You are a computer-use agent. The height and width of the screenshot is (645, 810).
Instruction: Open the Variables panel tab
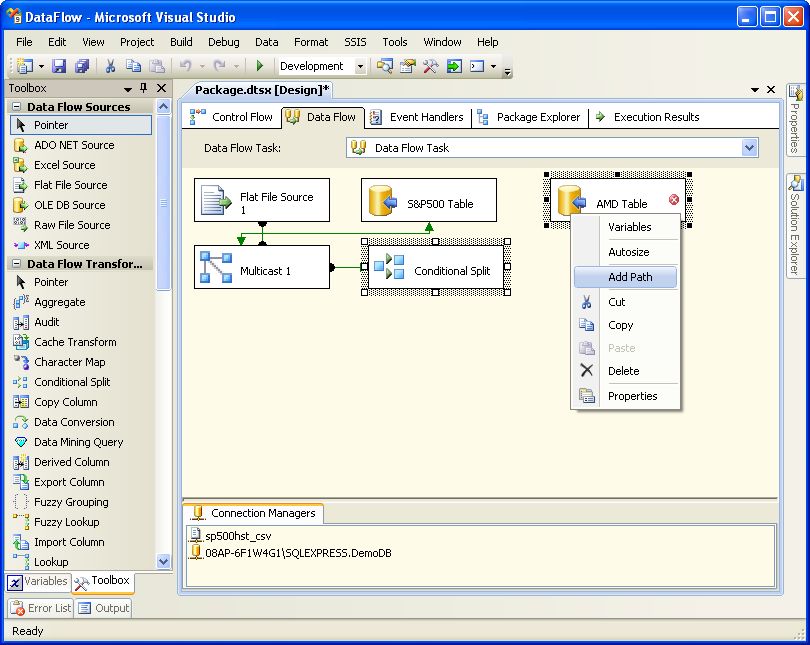click(38, 581)
